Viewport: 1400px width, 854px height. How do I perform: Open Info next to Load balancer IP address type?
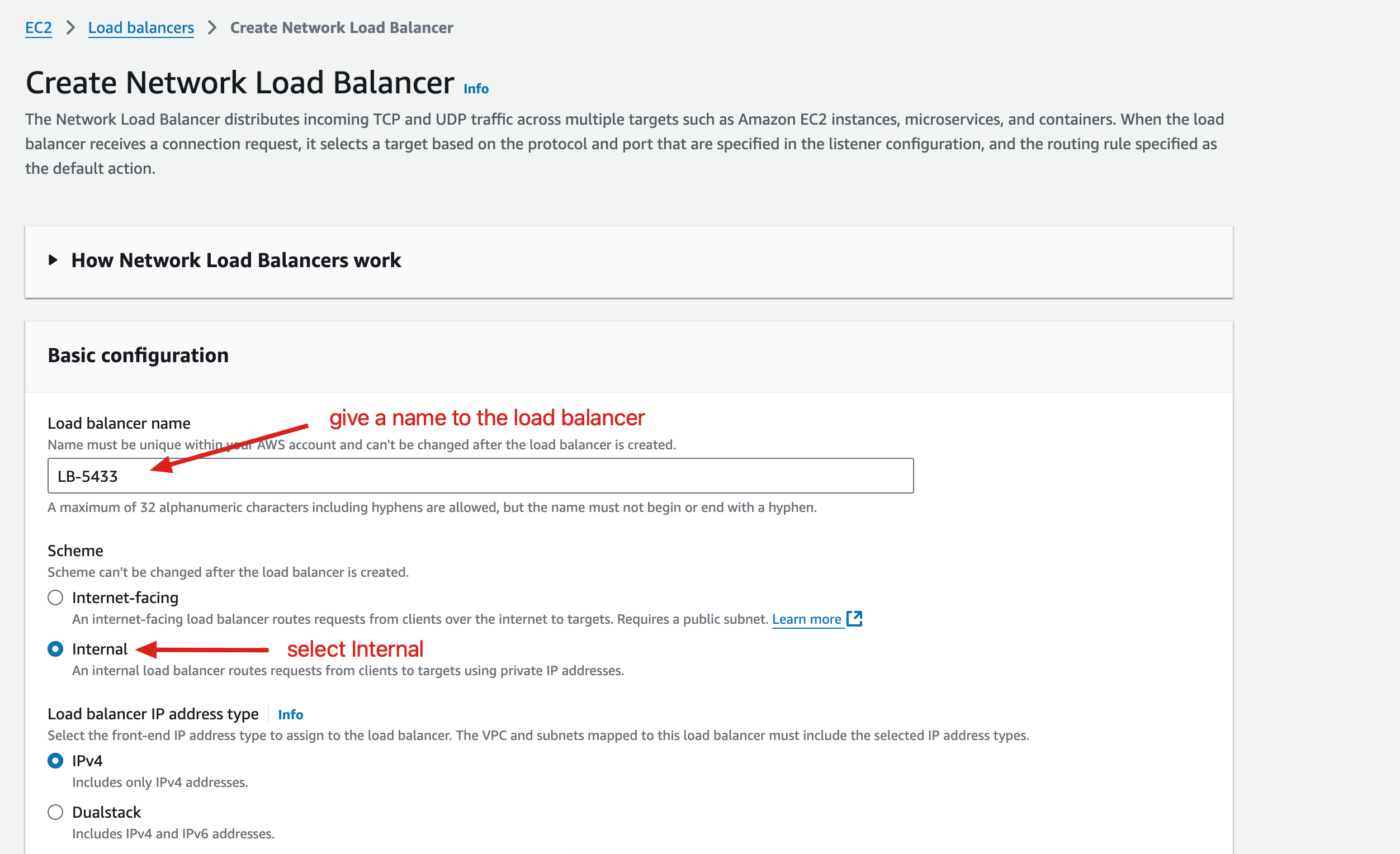[x=290, y=714]
